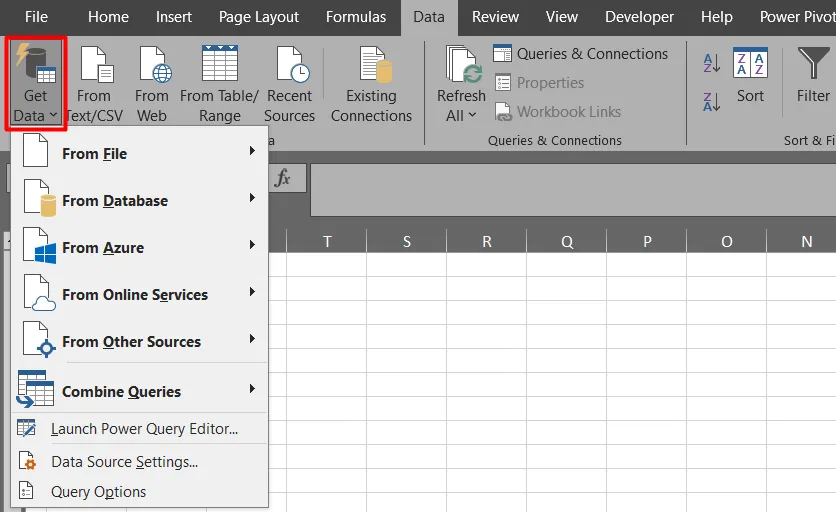Viewport: 836px width, 512px height.
Task: Select column R header
Action: pos(487,241)
